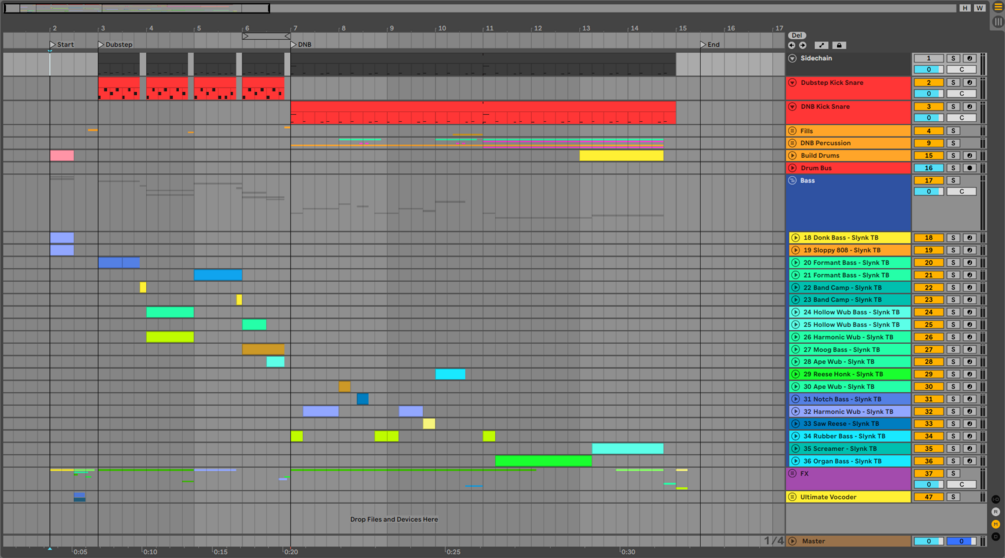Viewport: 1005px width, 558px height.
Task: Toggle Fills track activator 4
Action: pyautogui.click(x=928, y=131)
